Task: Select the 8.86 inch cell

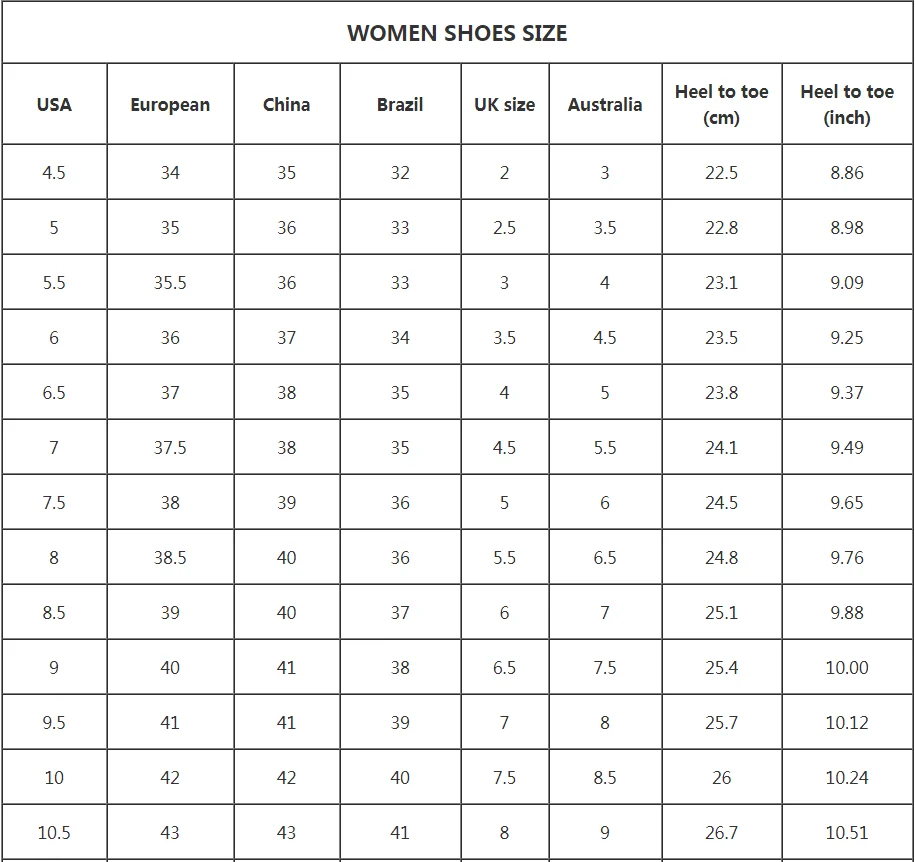Action: 847,173
